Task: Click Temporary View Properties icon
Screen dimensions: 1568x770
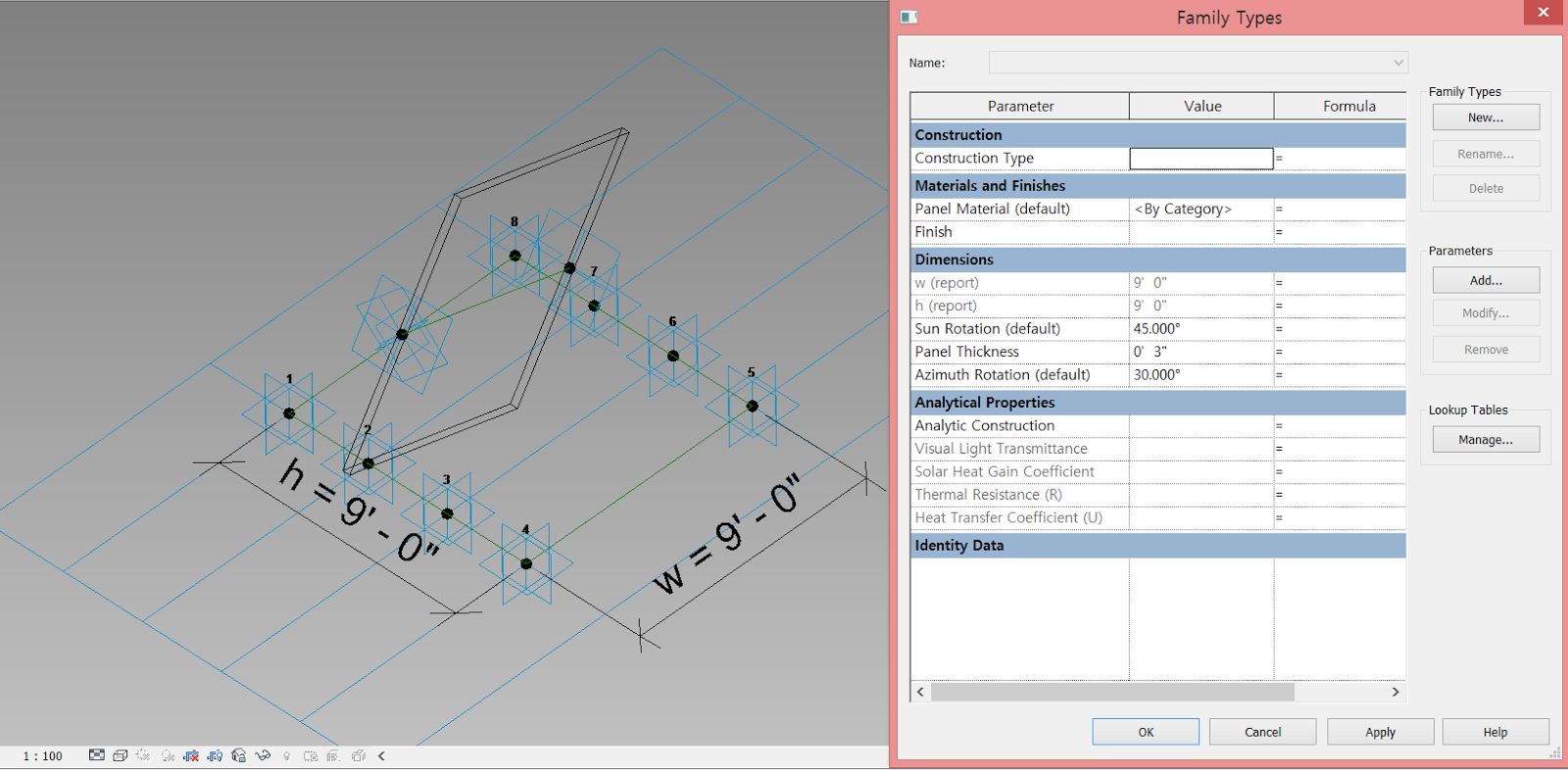Action: (311, 755)
